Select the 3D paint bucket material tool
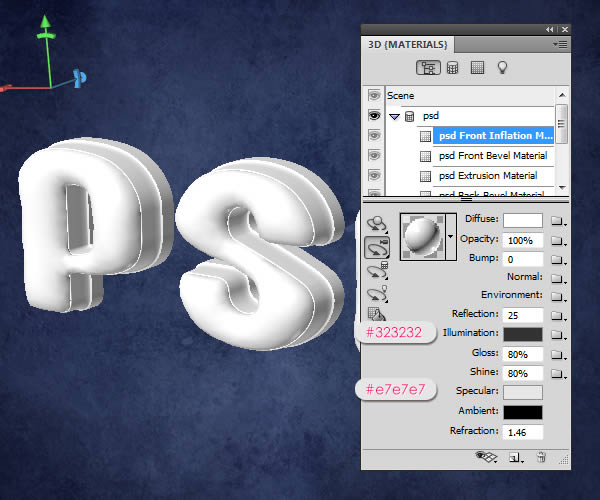 coord(377,314)
